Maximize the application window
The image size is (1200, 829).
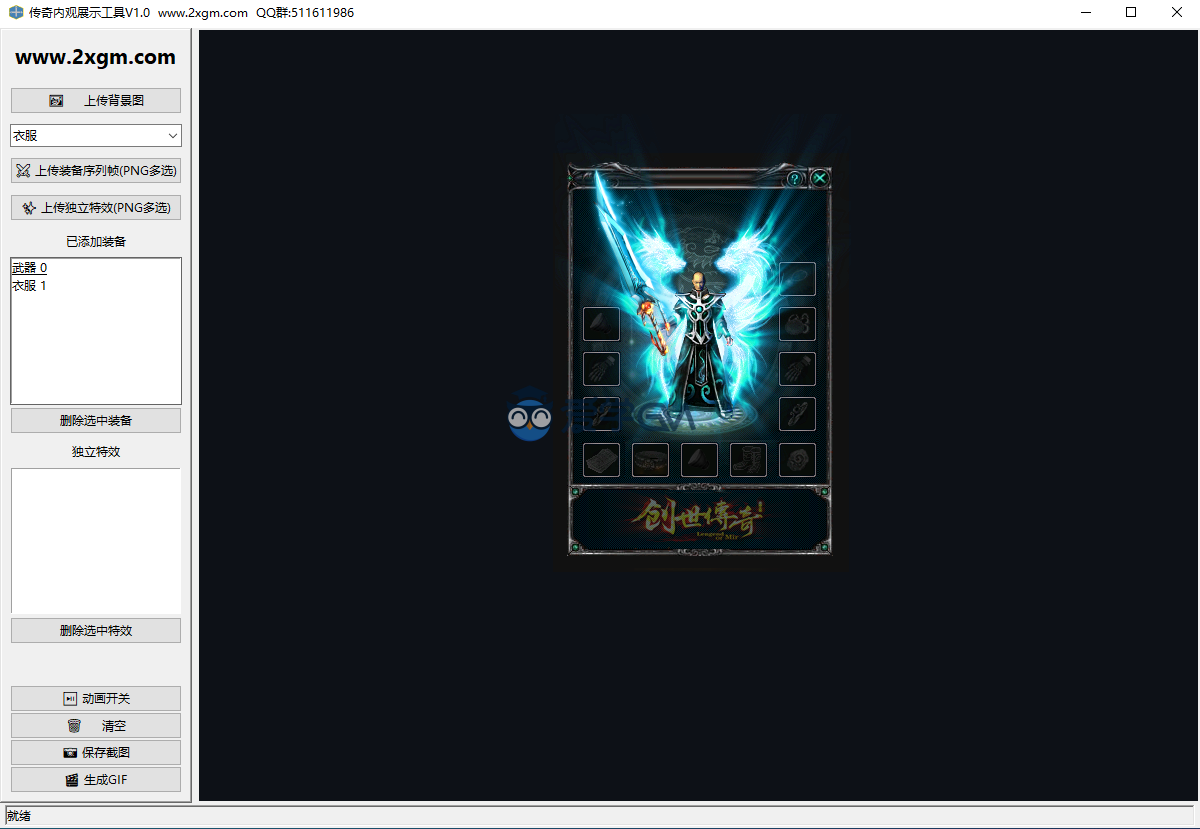[x=1131, y=13]
